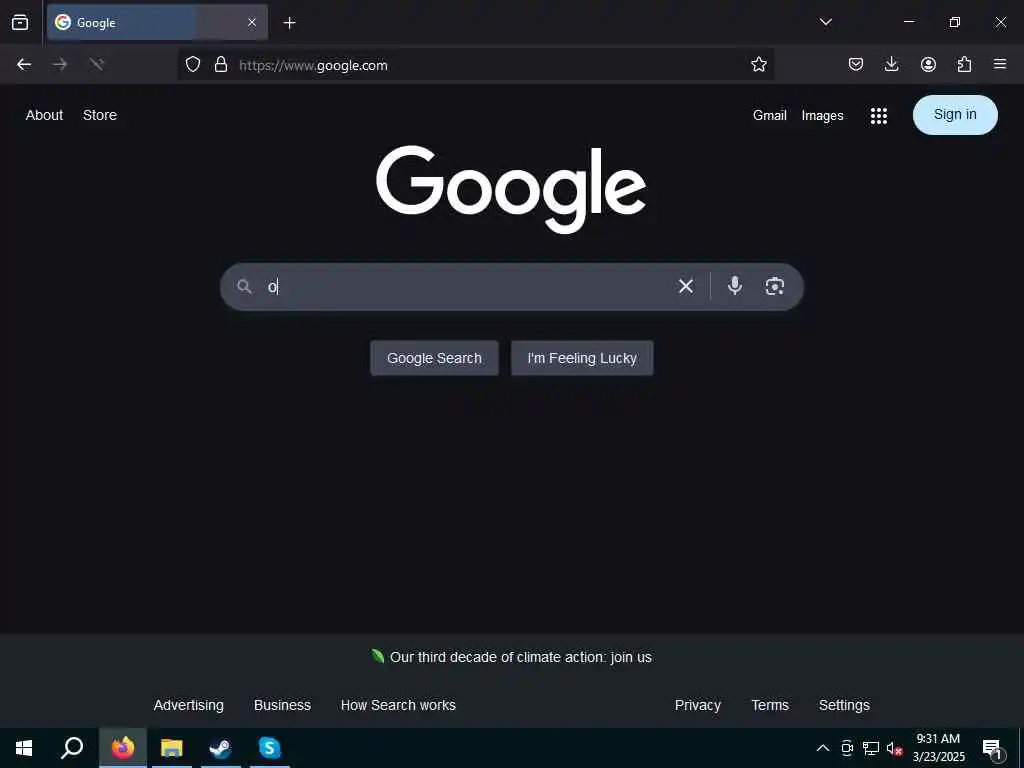Open the Business footer link
The width and height of the screenshot is (1024, 768).
tap(282, 705)
